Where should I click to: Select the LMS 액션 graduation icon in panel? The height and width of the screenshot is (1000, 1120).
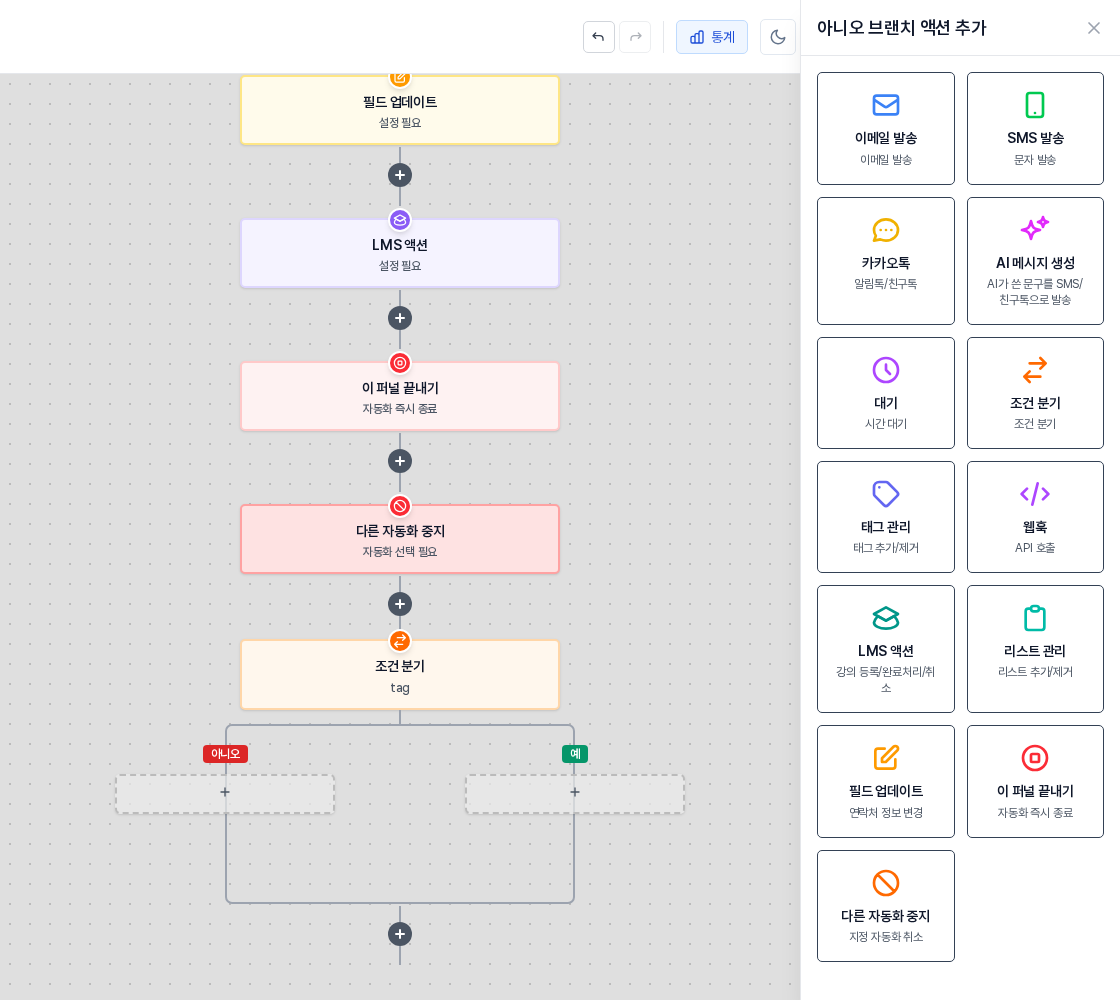(886, 618)
